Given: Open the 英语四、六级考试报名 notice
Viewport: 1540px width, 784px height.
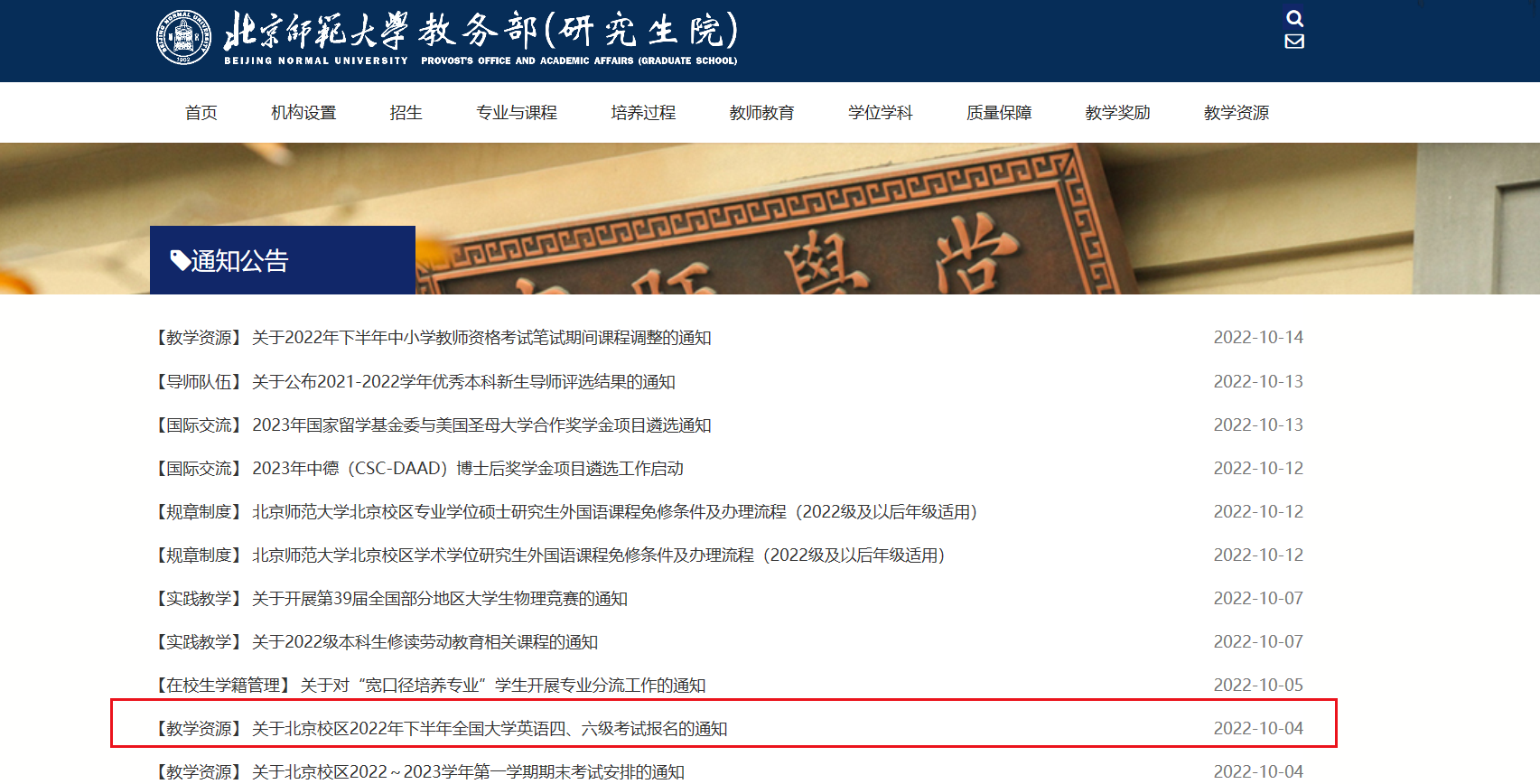Looking at the screenshot, I should coord(489,729).
